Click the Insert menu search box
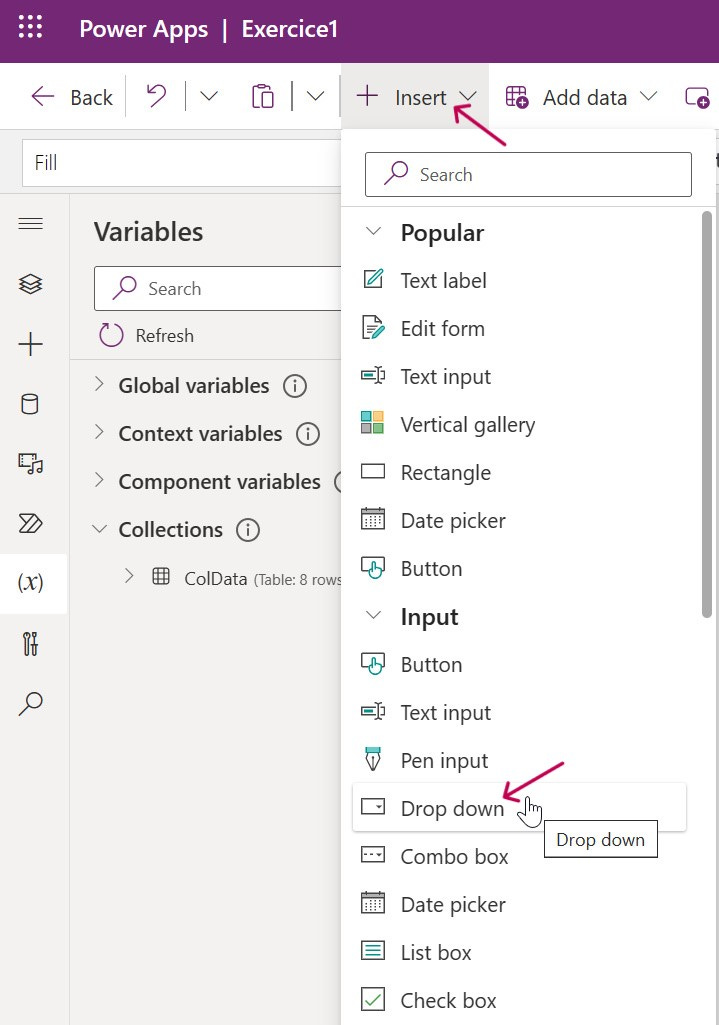Image resolution: width=719 pixels, height=1025 pixels. click(528, 175)
